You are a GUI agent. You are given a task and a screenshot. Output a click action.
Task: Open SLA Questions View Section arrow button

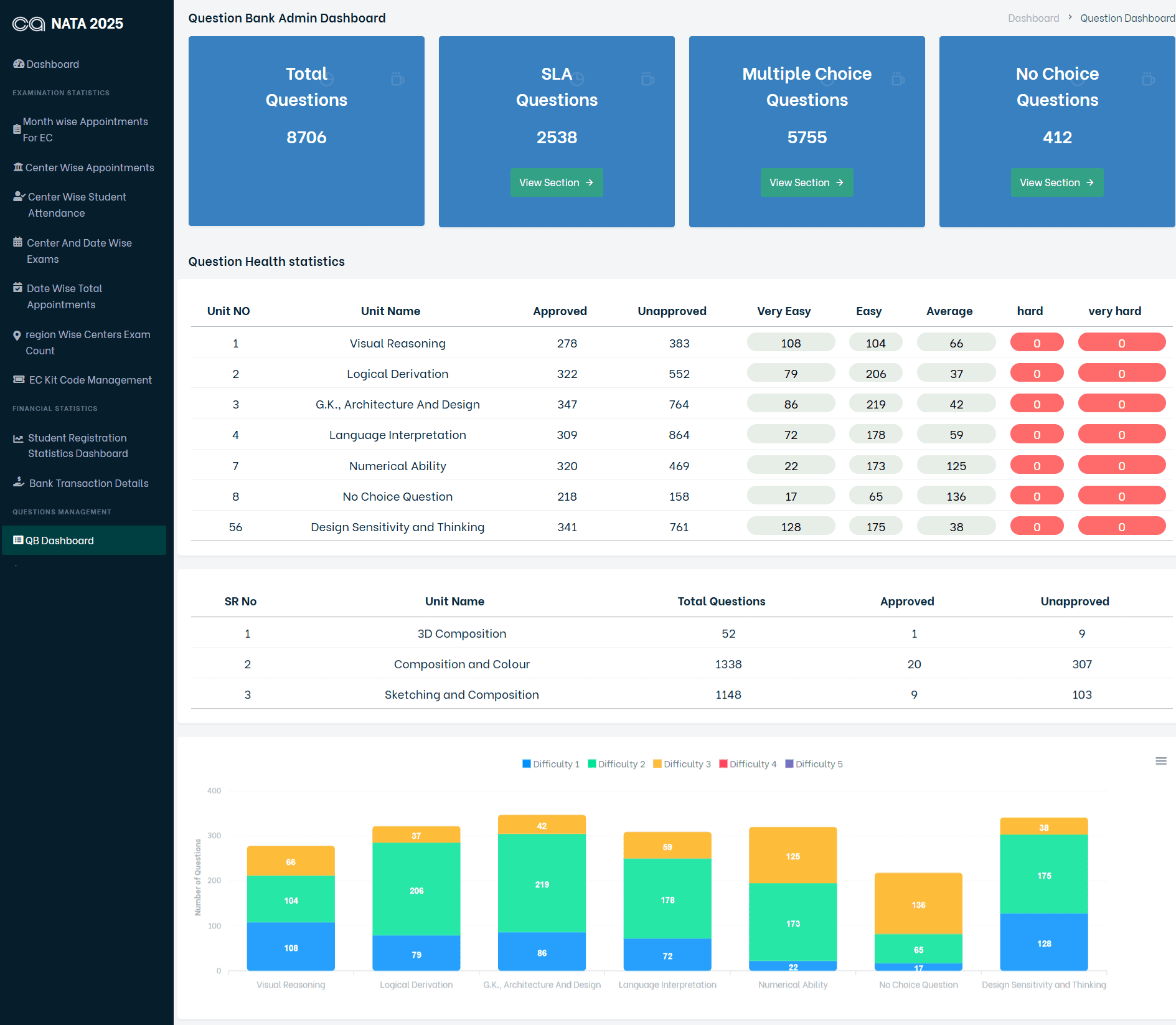[x=557, y=182]
